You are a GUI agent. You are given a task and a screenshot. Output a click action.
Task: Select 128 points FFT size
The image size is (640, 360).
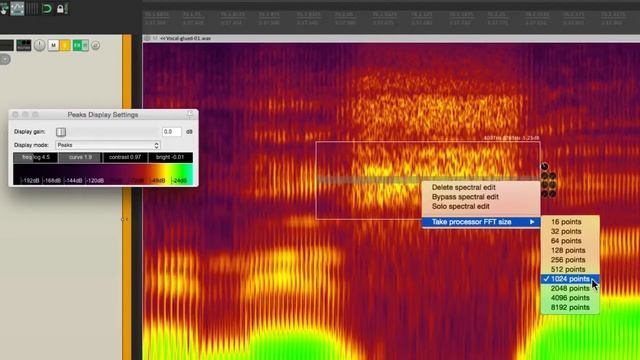[570, 250]
